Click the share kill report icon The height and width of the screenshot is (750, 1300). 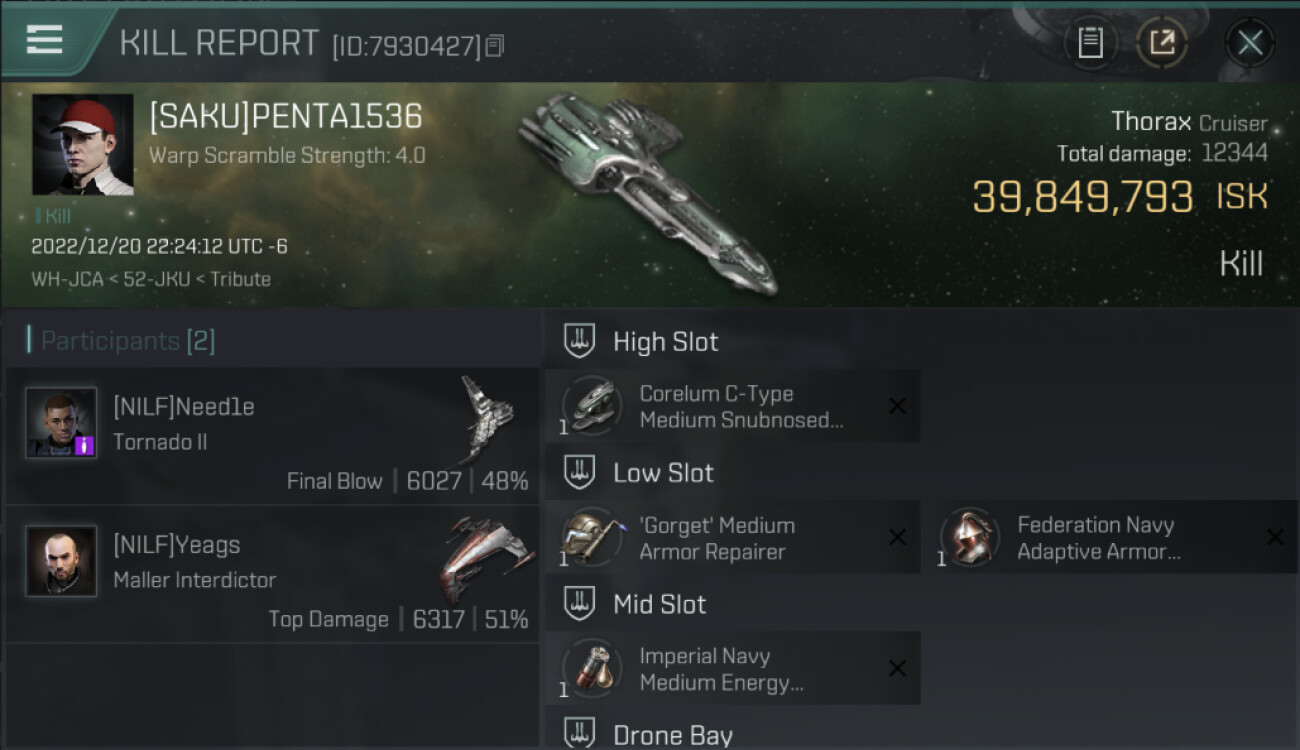pyautogui.click(x=1162, y=42)
